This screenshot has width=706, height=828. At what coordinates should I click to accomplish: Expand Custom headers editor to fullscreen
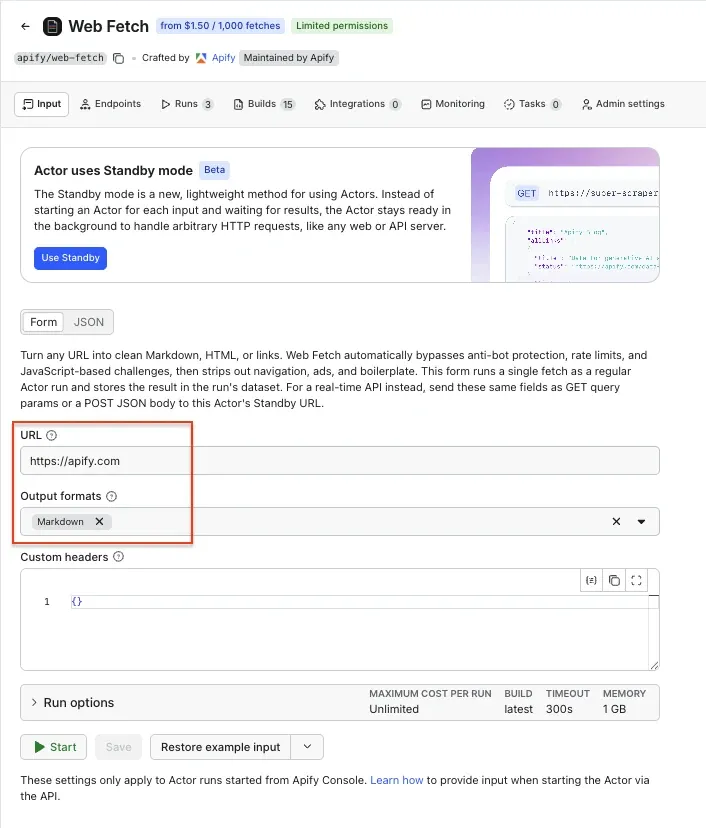click(636, 580)
